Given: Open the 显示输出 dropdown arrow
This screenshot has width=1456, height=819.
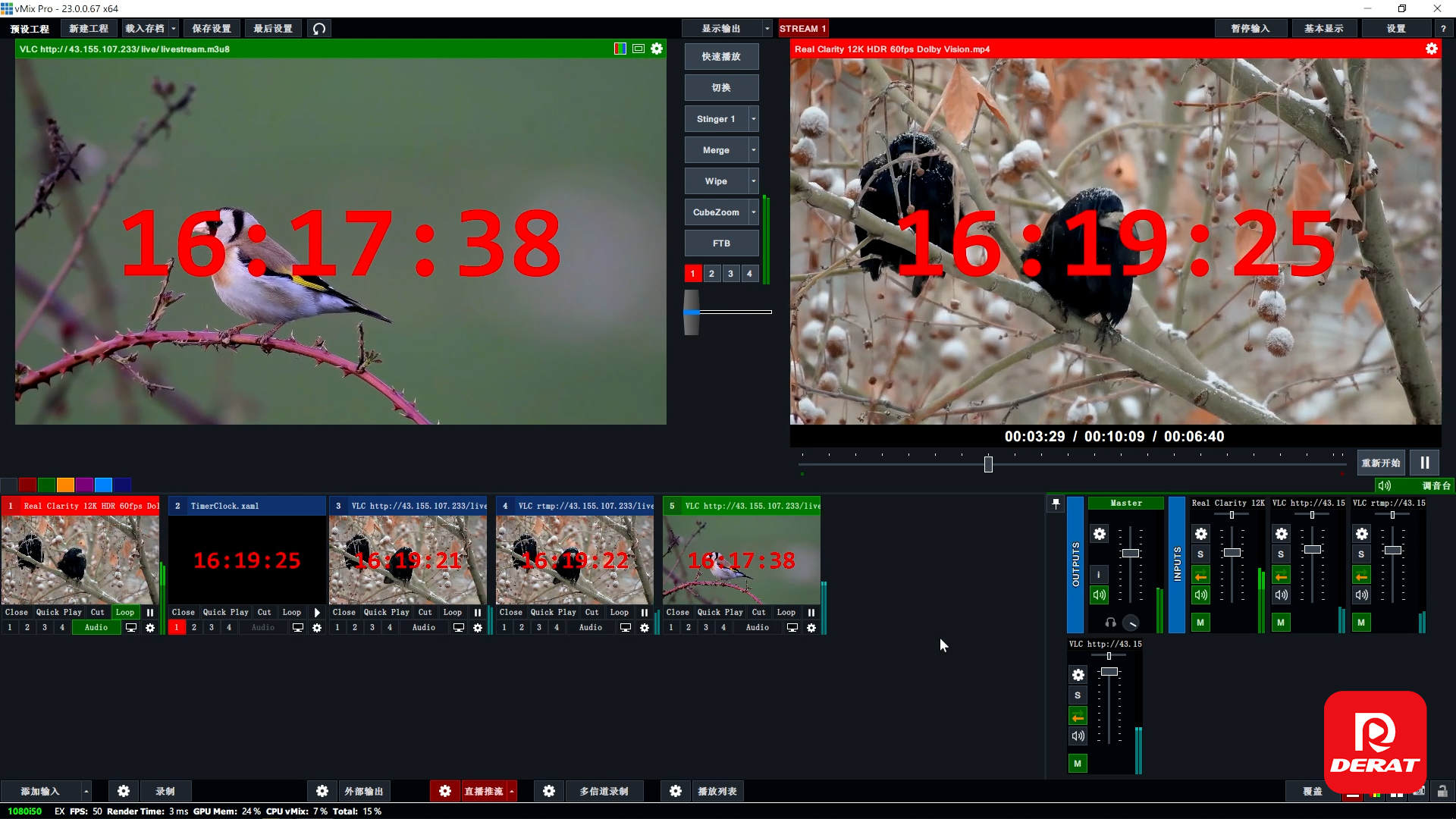Looking at the screenshot, I should (767, 29).
